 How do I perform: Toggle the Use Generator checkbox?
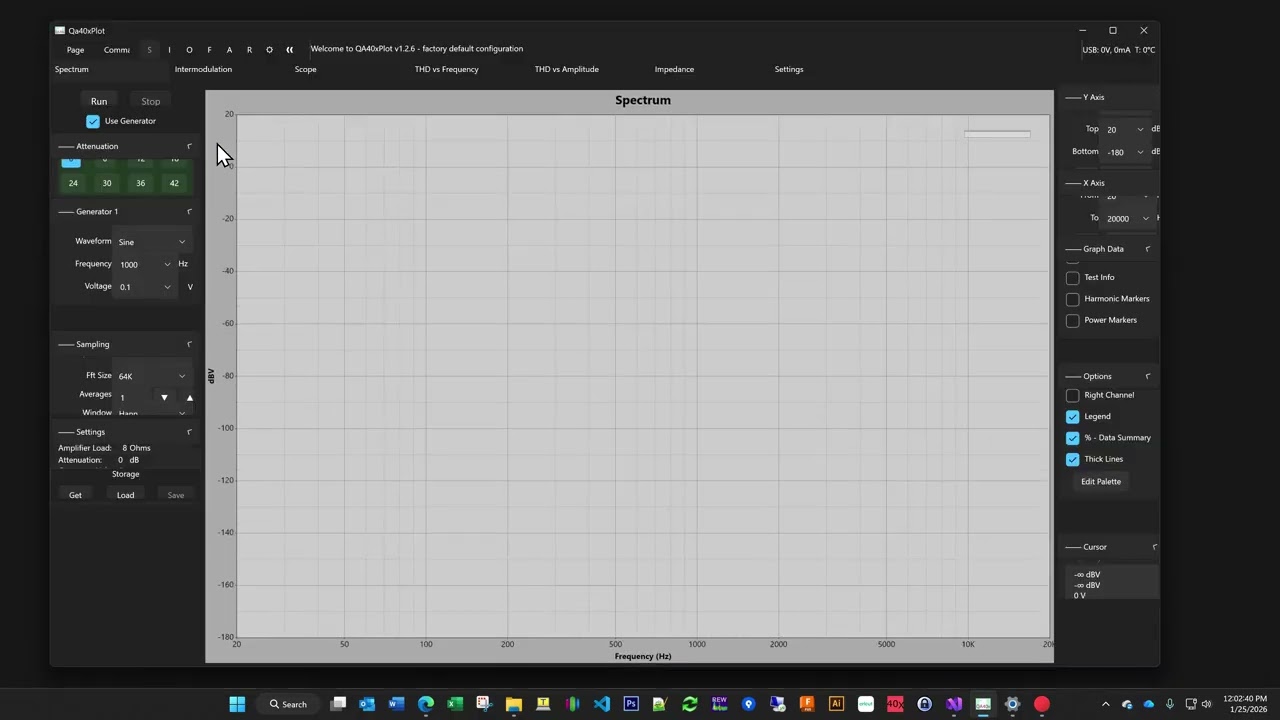[93, 121]
